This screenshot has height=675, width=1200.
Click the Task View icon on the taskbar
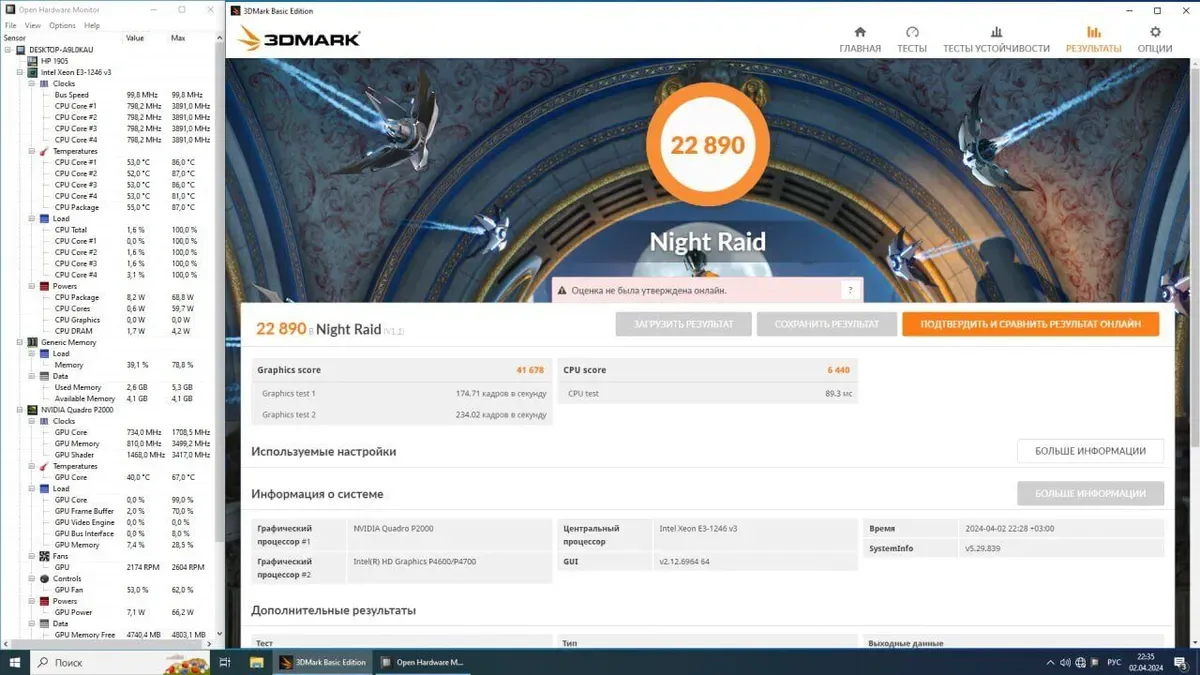tap(225, 662)
